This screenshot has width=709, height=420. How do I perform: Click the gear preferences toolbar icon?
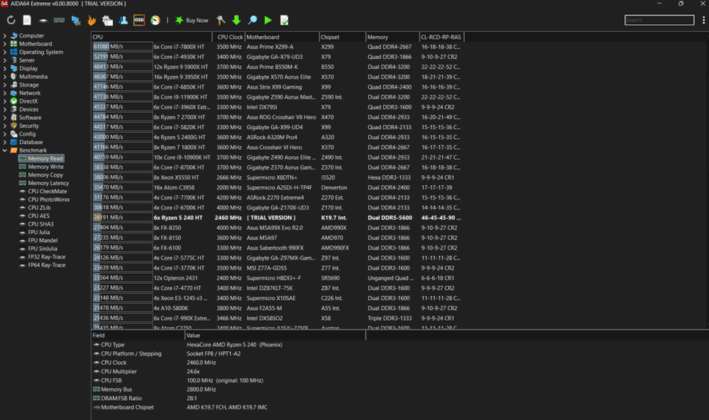107,20
